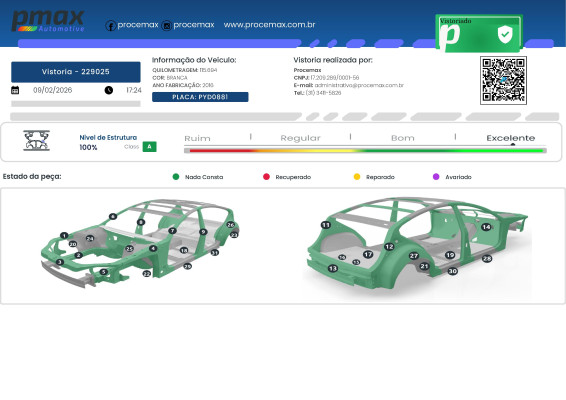Click part marker 6 on front chassis view
The height and width of the screenshot is (400, 566).
click(113, 216)
